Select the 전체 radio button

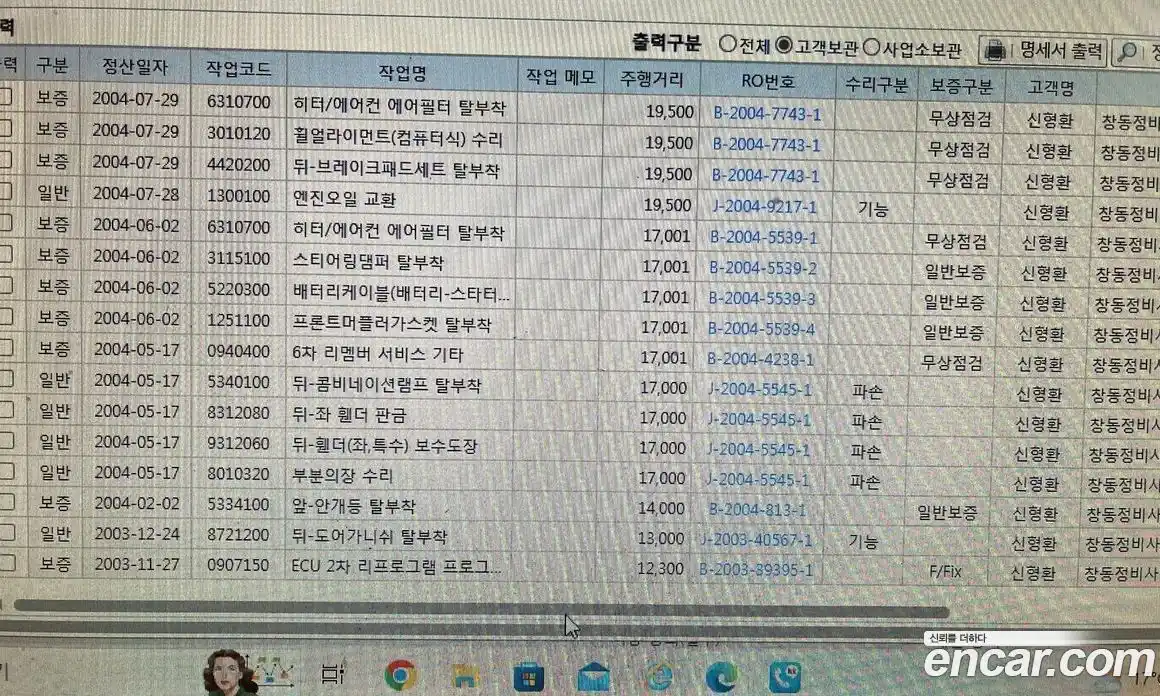coord(728,46)
